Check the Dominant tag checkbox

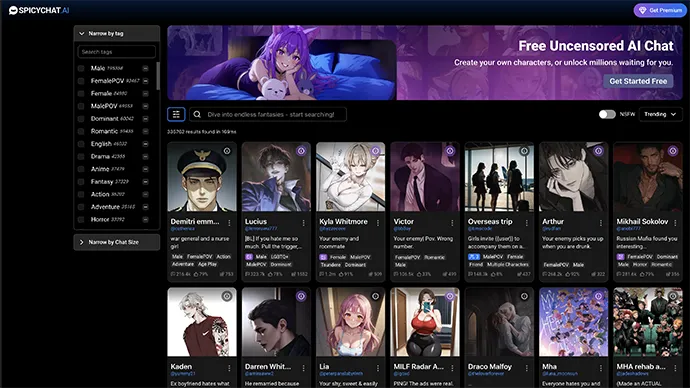click(81, 119)
